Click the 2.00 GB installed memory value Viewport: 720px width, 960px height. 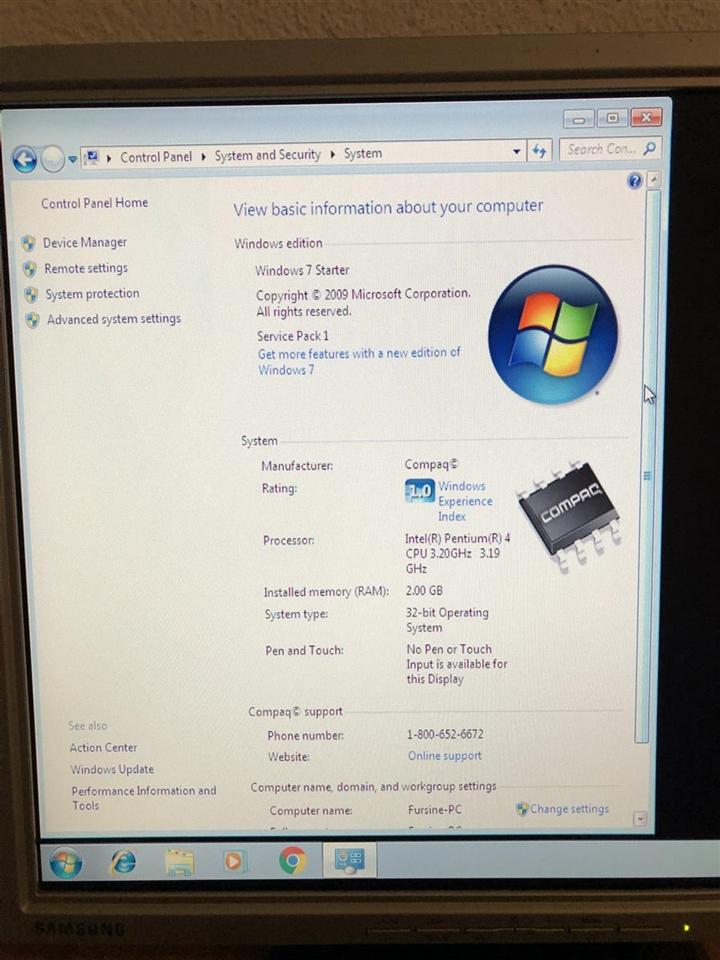(x=424, y=591)
